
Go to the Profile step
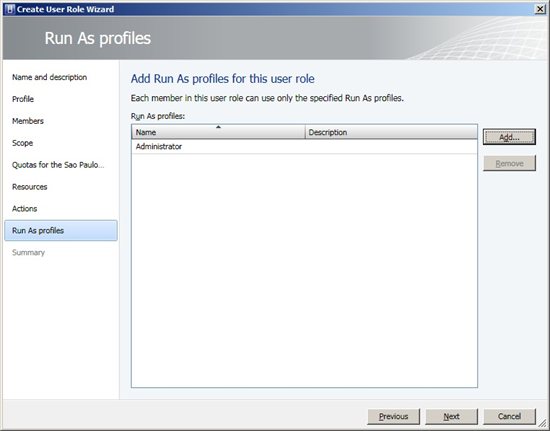tap(23, 99)
